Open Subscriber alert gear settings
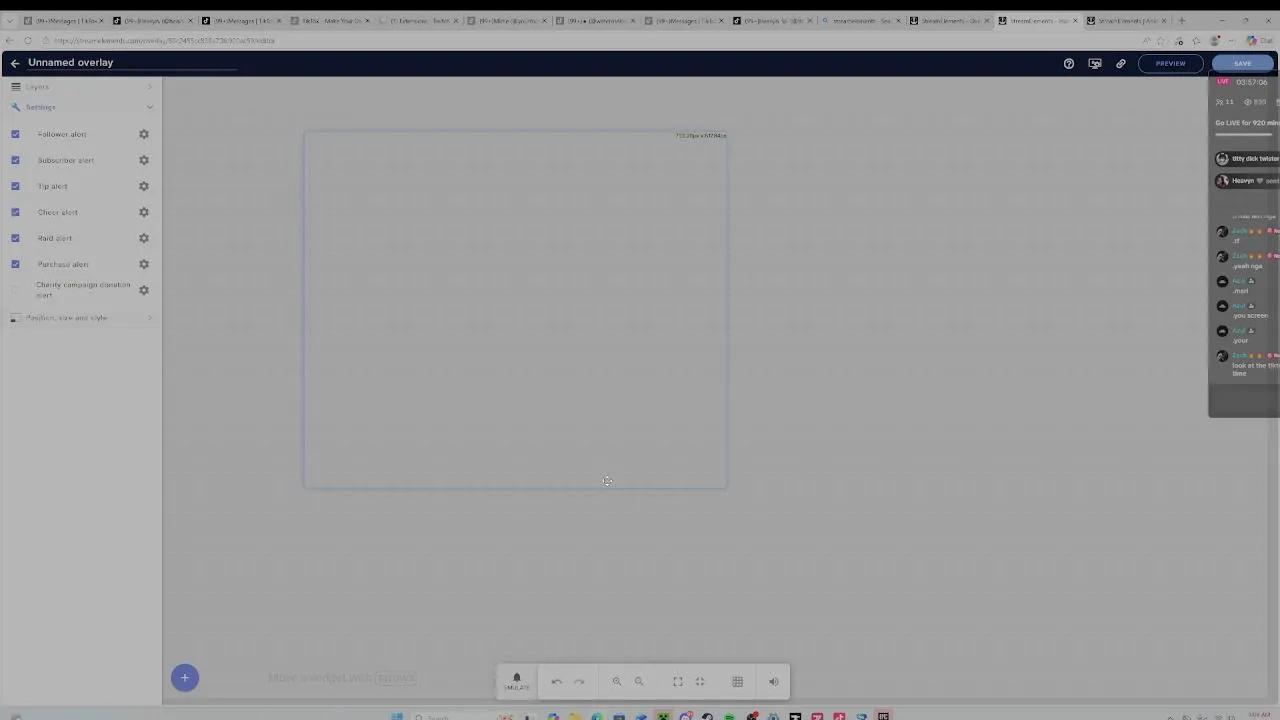 (144, 160)
